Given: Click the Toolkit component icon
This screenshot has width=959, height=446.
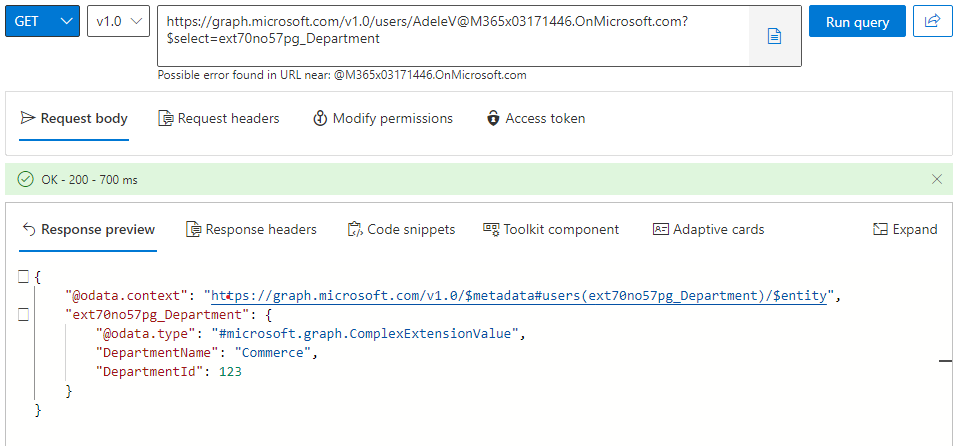Looking at the screenshot, I should (x=491, y=229).
